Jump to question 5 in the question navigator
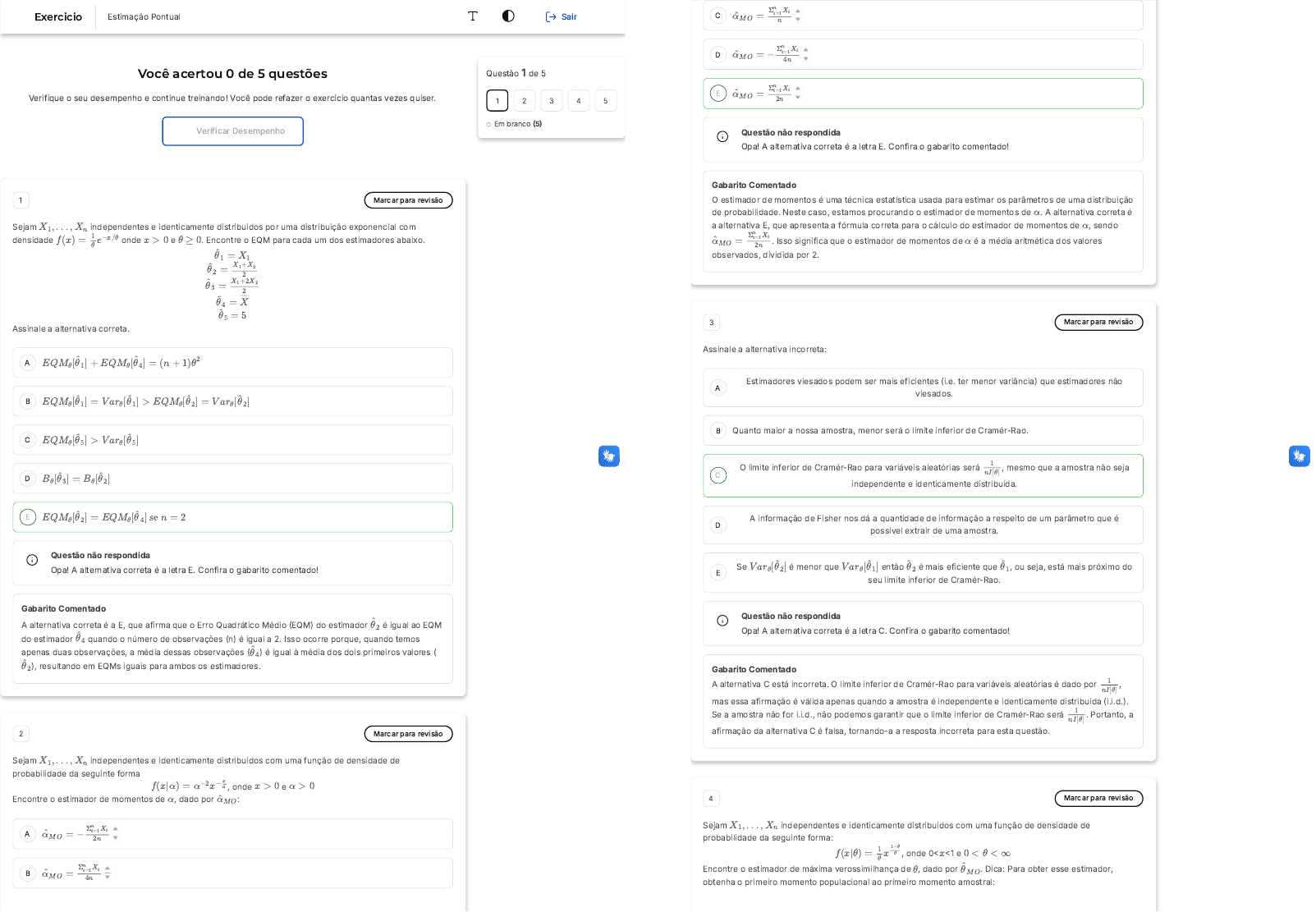The image size is (1316, 912). 606,101
